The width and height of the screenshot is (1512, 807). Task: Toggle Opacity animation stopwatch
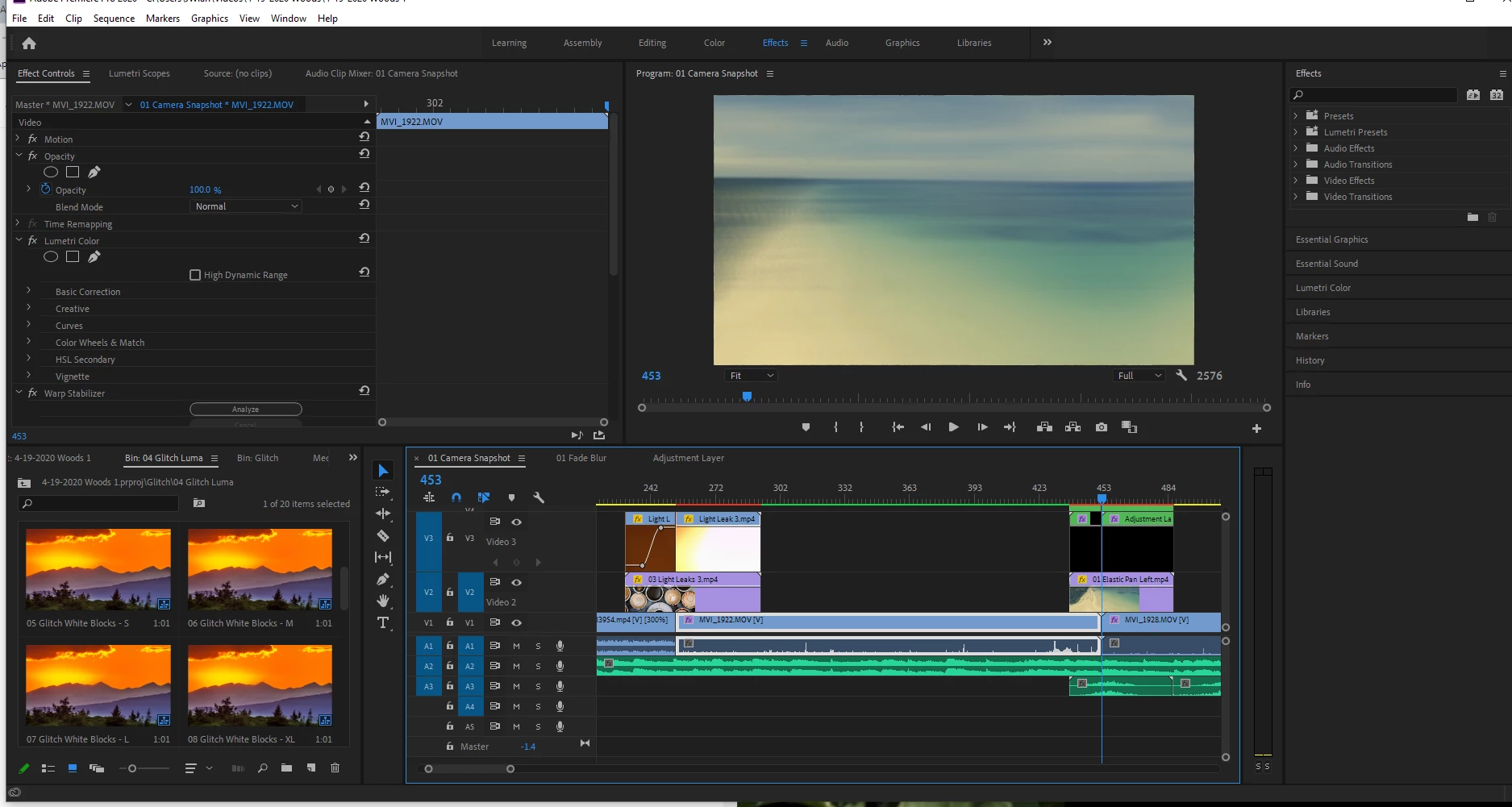pos(45,189)
